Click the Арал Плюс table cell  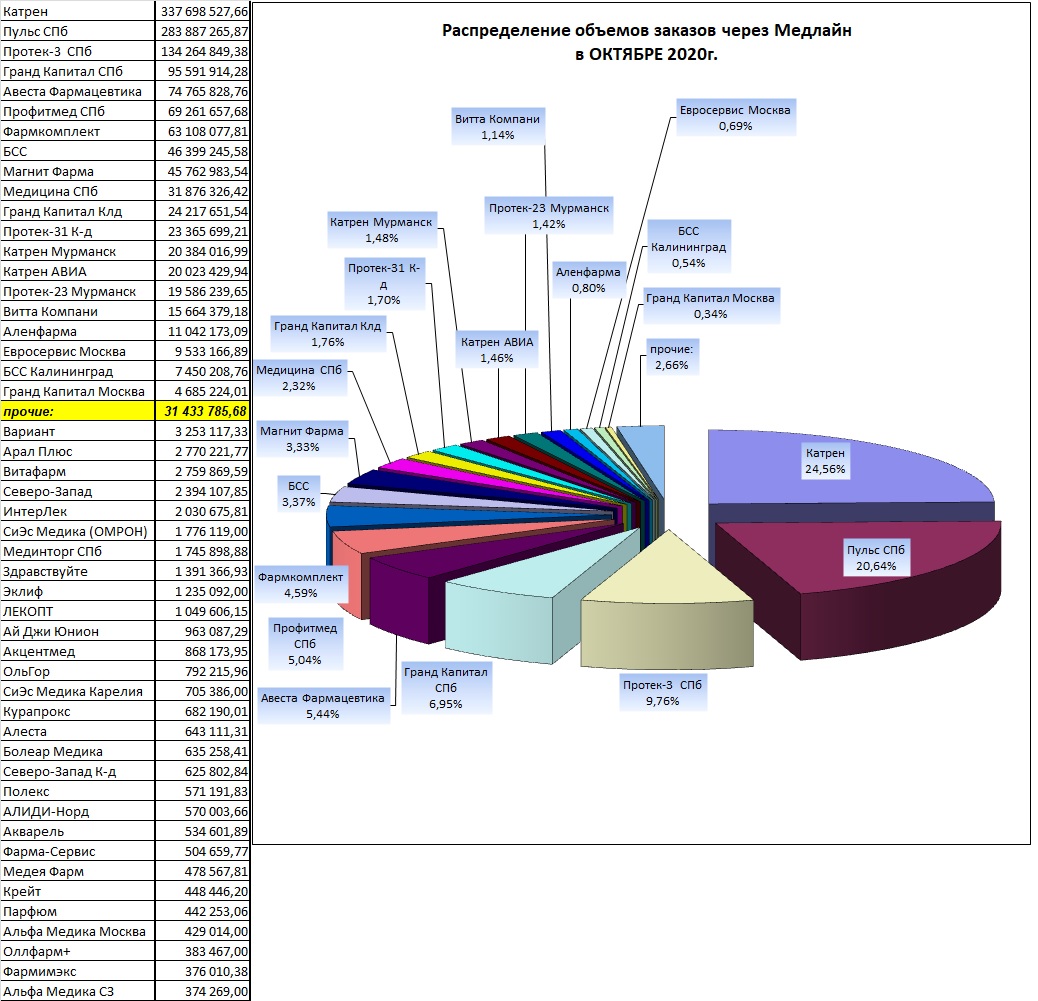[x=77, y=452]
